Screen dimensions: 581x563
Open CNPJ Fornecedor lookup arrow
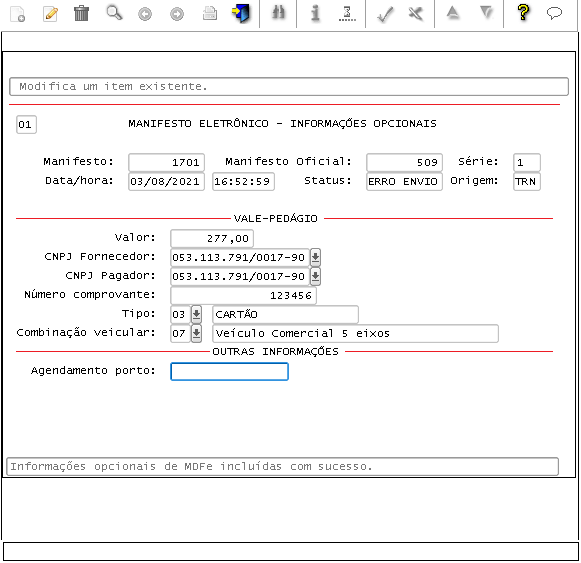click(315, 257)
